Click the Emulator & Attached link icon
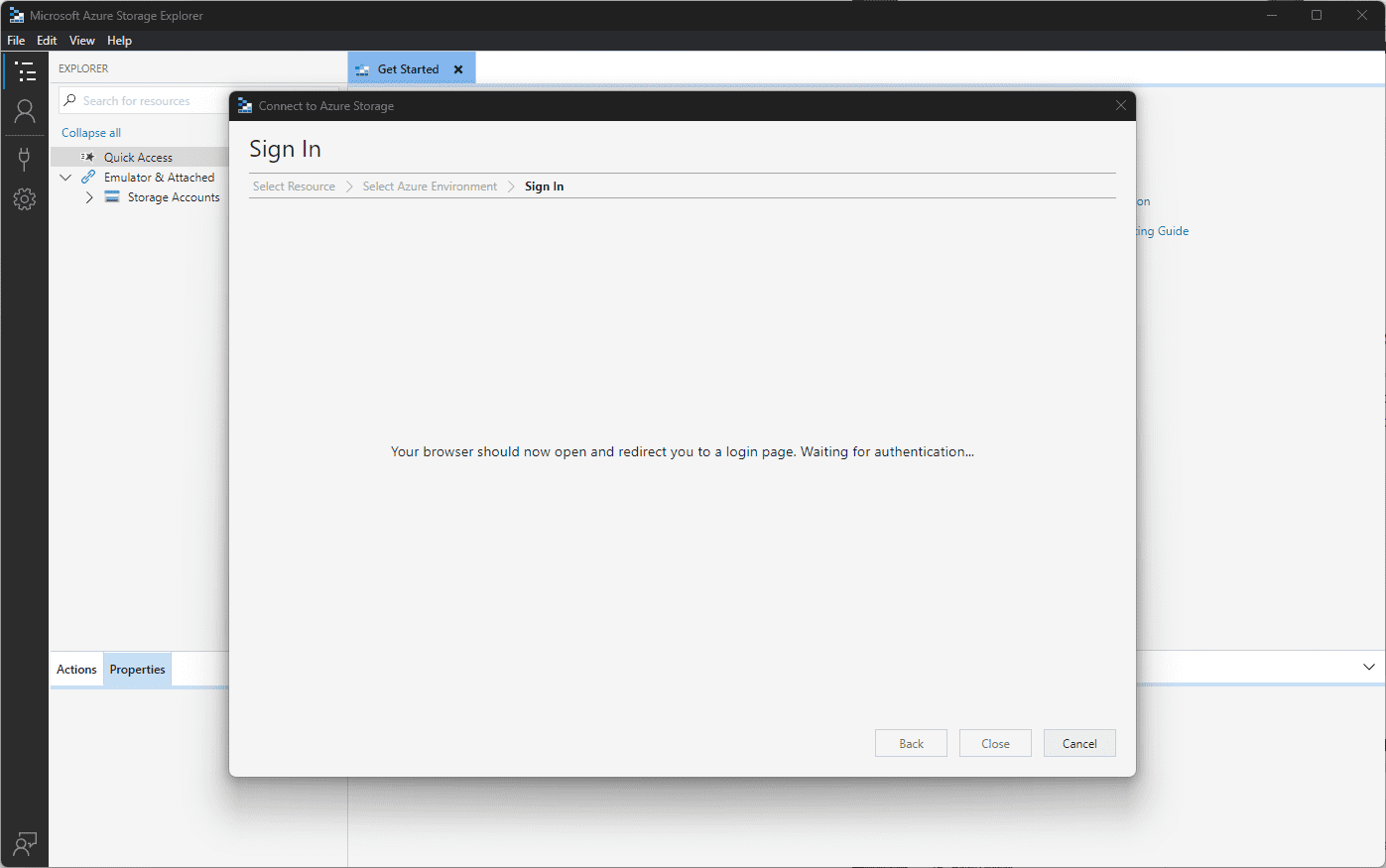Screen dimensions: 1386x868 pyautogui.click(x=88, y=177)
